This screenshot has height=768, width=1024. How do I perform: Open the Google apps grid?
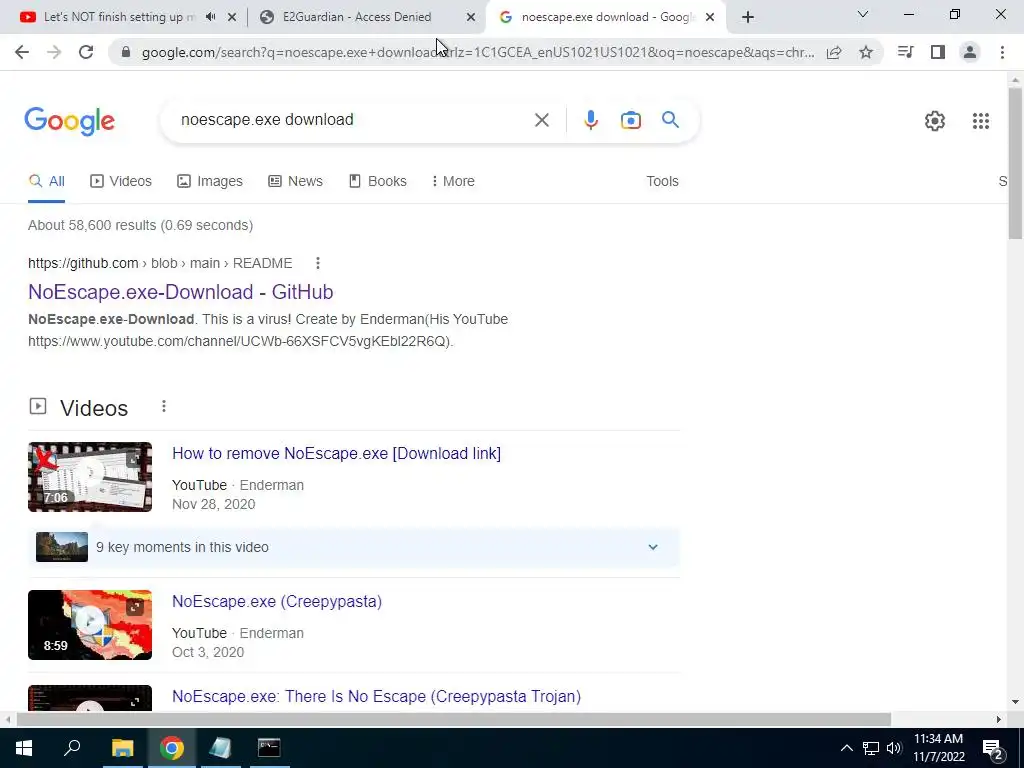tap(980, 121)
